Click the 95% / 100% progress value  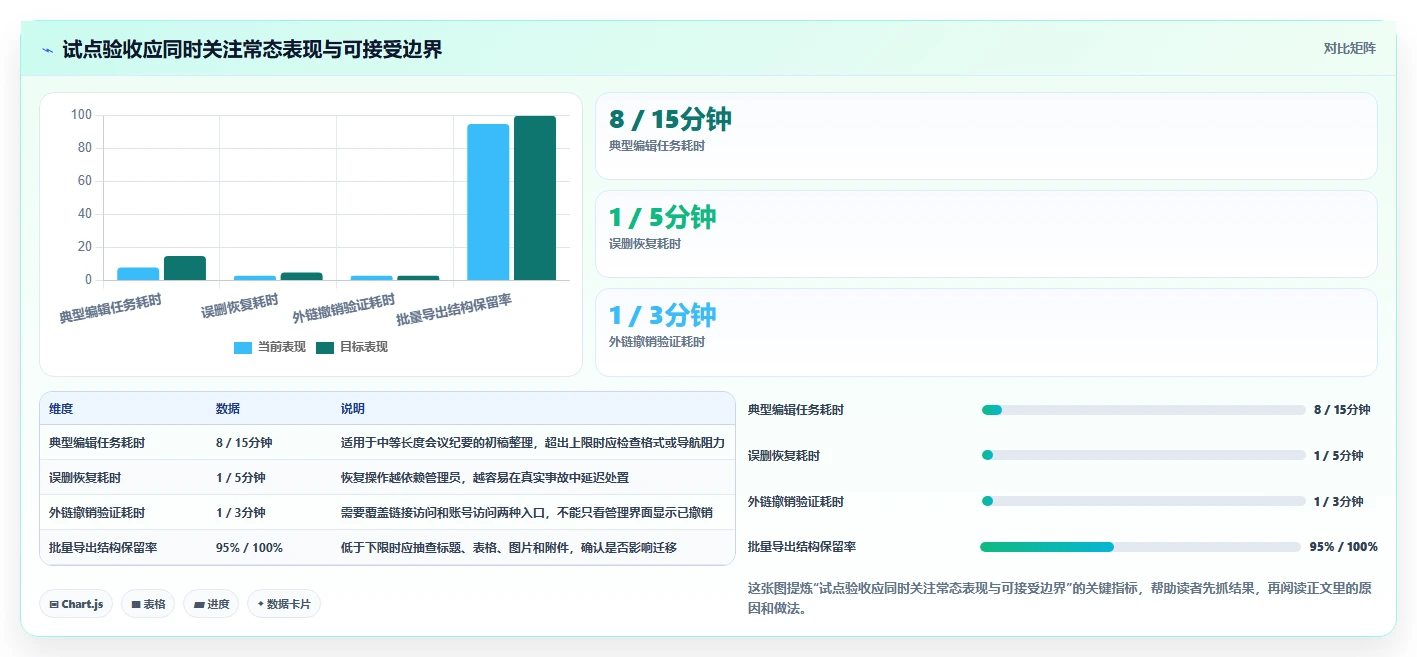click(x=1344, y=547)
